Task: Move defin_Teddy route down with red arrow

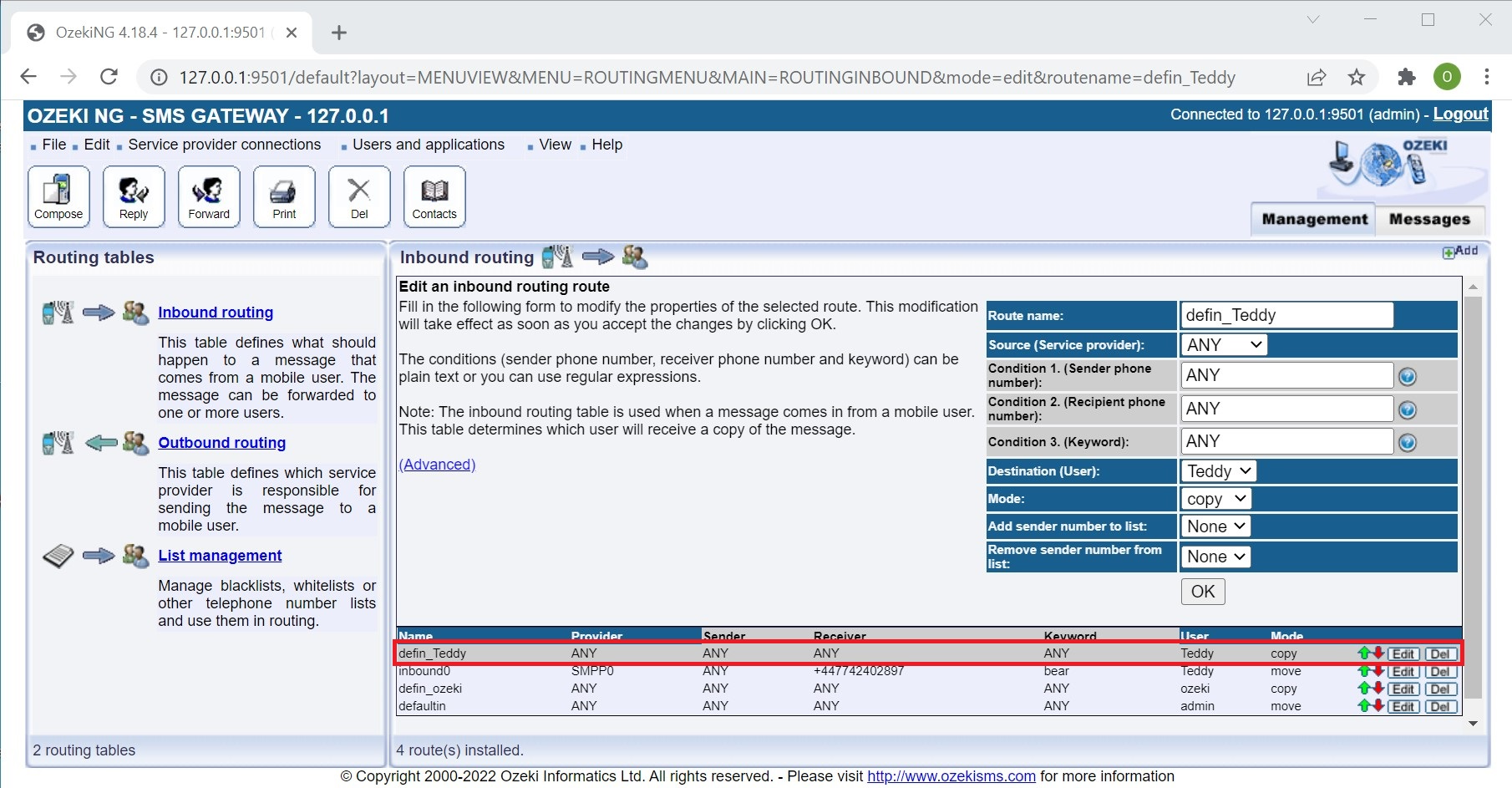Action: (1378, 653)
